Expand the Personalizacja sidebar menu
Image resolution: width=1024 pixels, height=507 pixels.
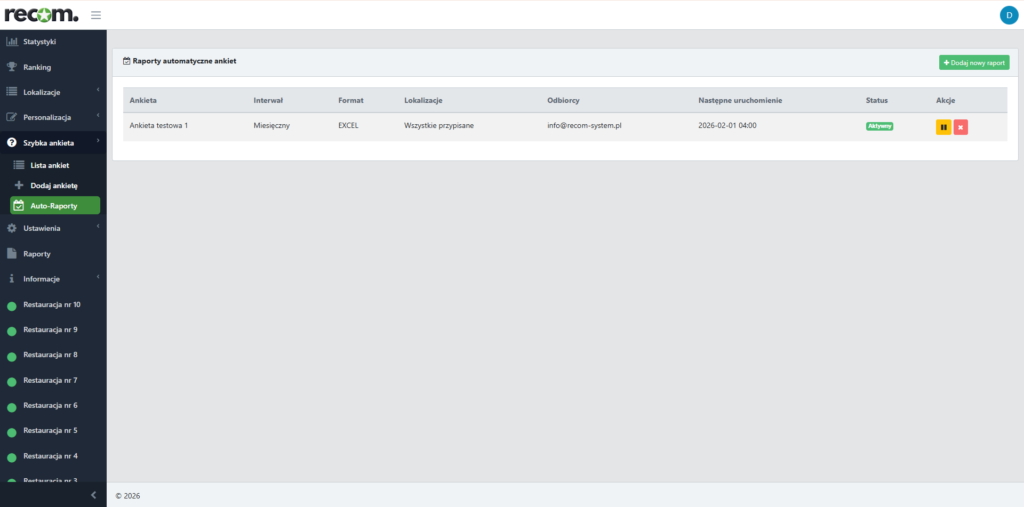pos(53,117)
